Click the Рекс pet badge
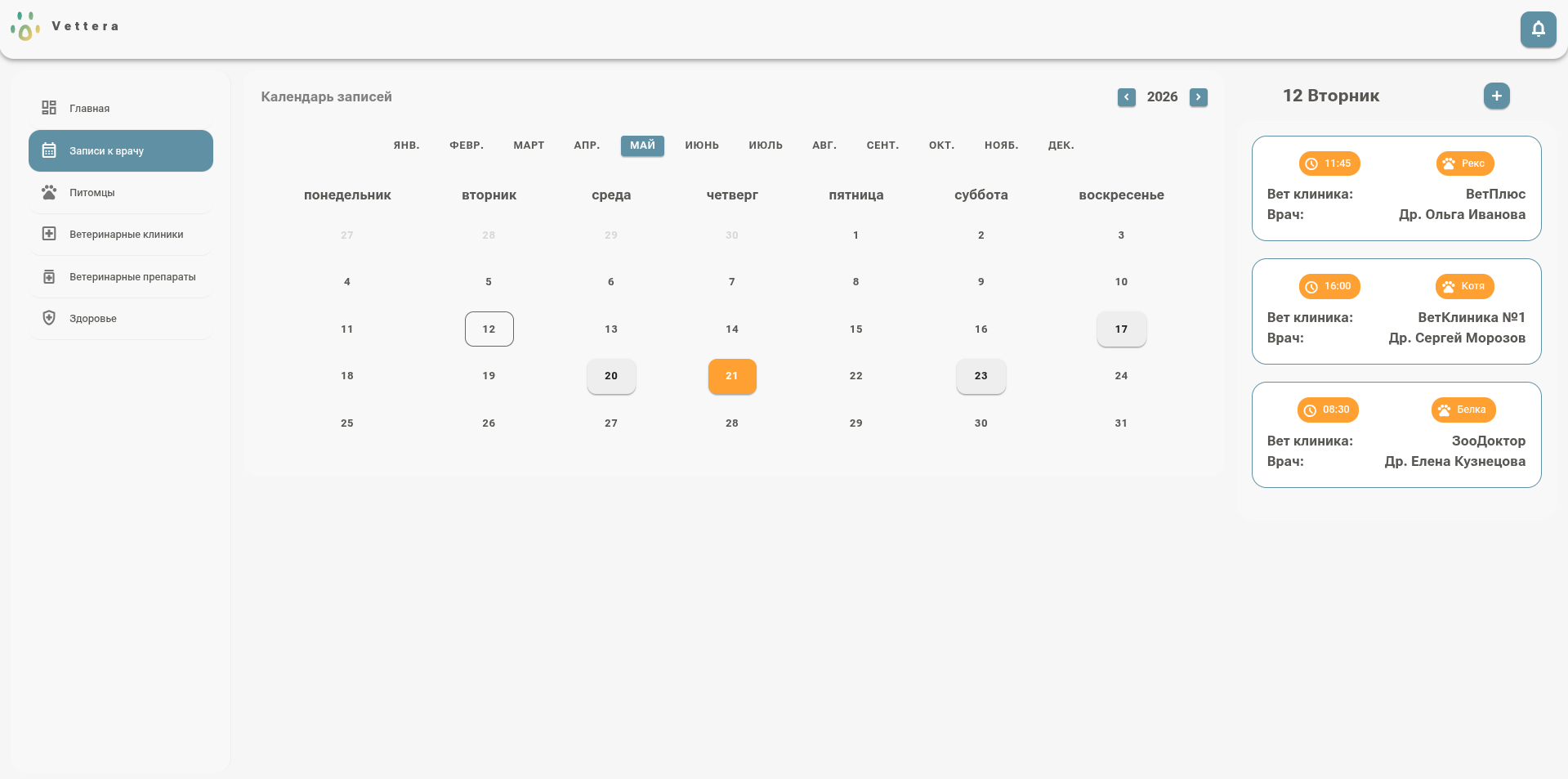 [x=1465, y=163]
